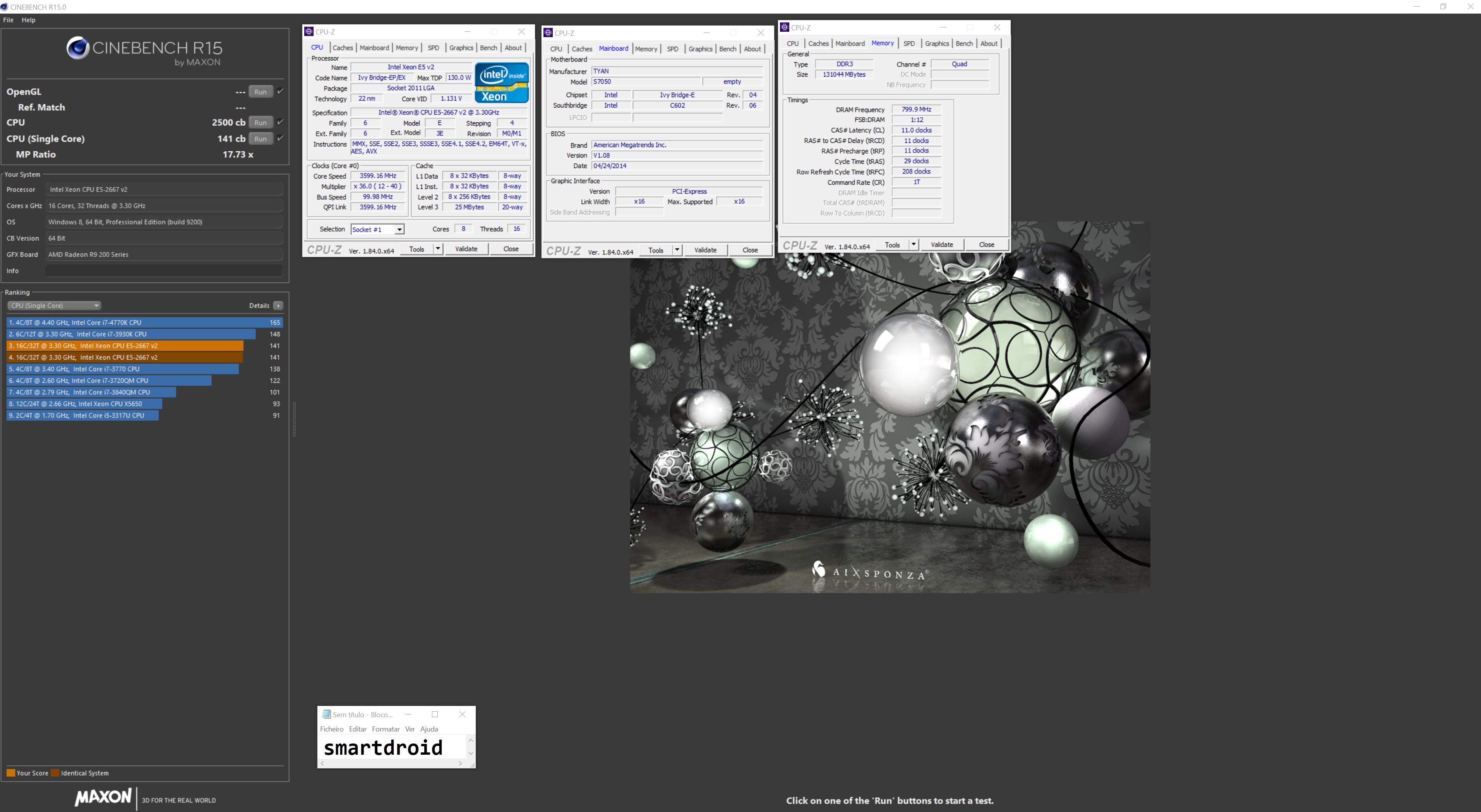The height and width of the screenshot is (812, 1481).
Task: Toggle the CPU (Single Core) test checkbox
Action: (x=281, y=138)
